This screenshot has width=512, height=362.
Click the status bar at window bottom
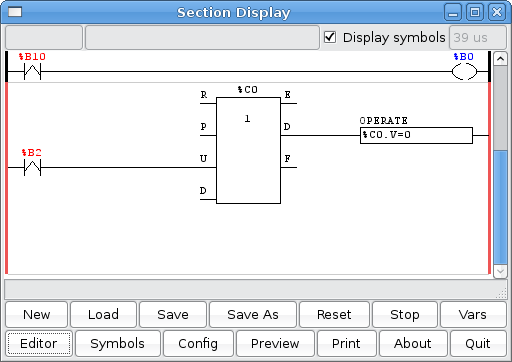[x=255, y=289]
